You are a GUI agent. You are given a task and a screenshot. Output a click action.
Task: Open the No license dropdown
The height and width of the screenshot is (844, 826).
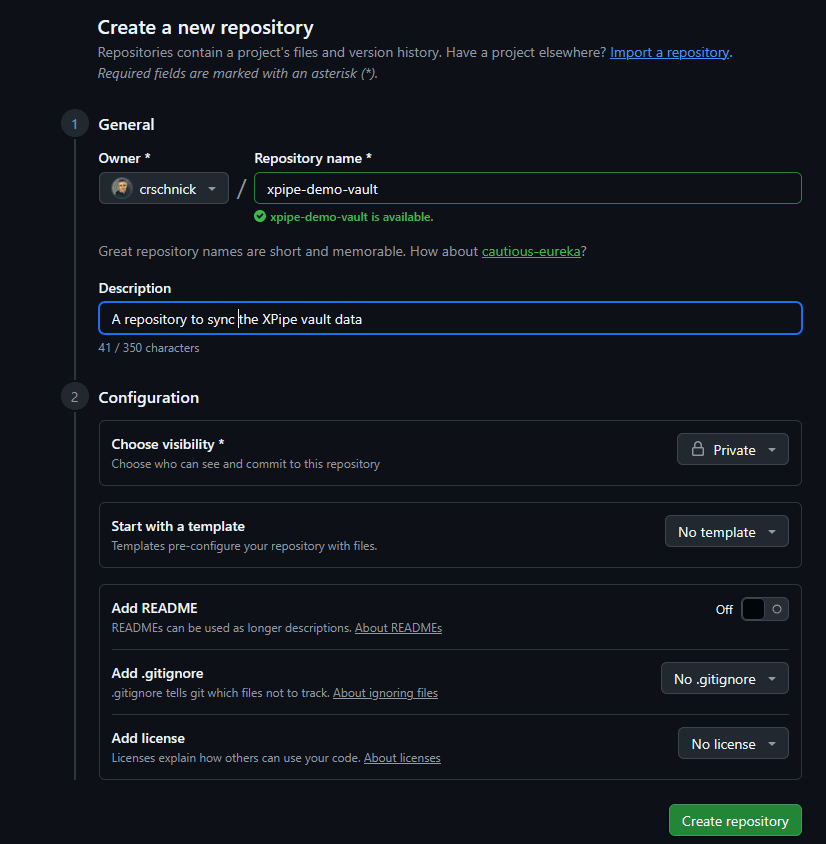click(732, 744)
